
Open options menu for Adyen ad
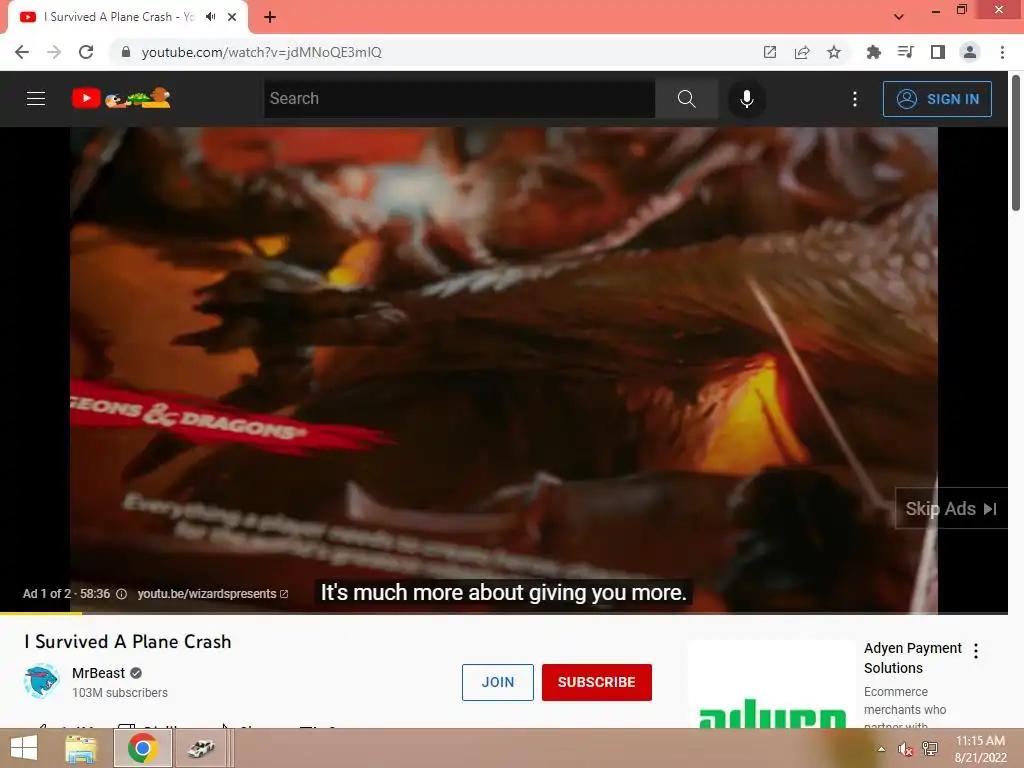[976, 651]
